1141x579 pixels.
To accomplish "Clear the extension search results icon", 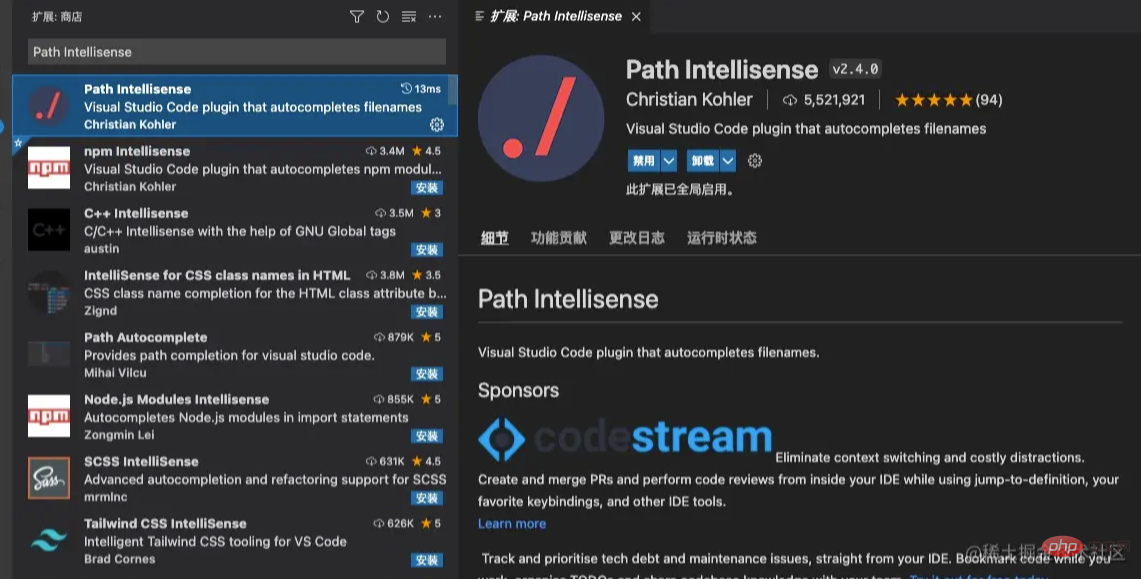I will coord(409,17).
